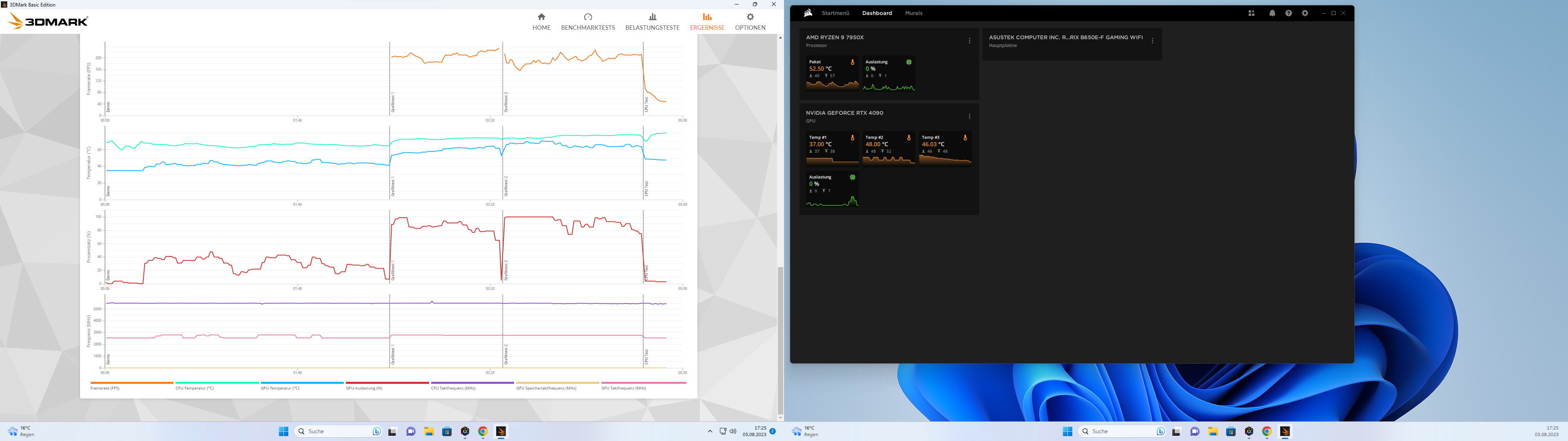Click the CPU Paket temperature tile

tap(832, 73)
